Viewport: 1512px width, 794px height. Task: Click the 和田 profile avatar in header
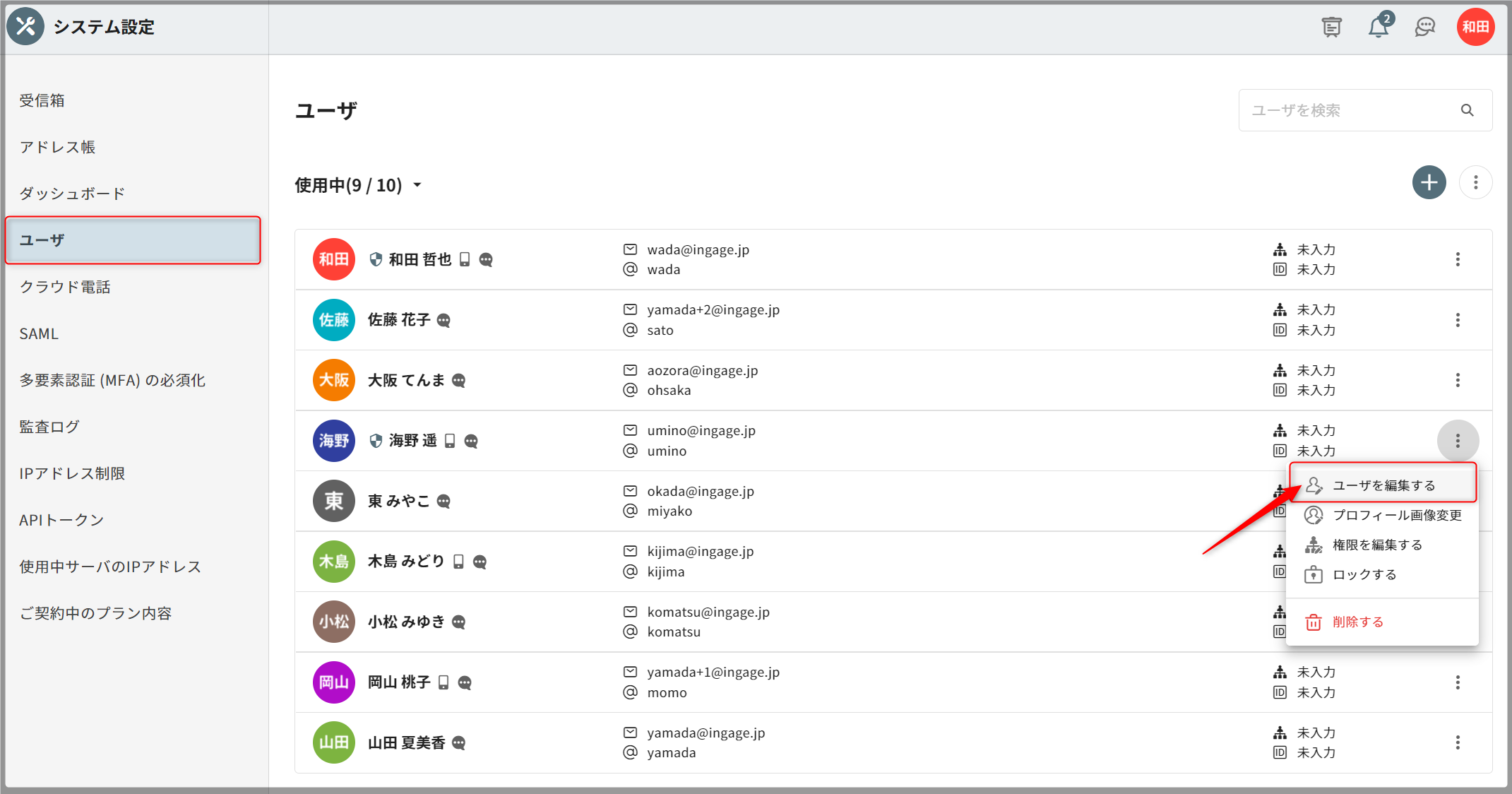[1475, 27]
